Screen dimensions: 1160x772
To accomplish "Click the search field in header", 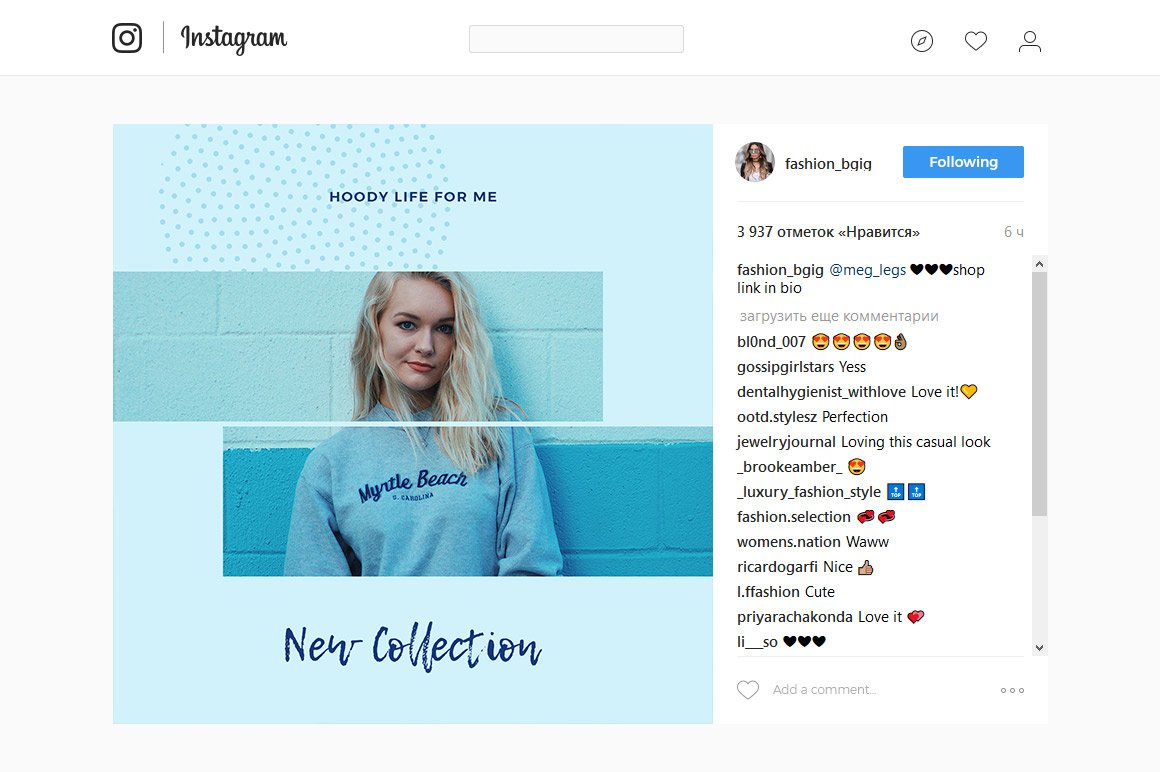I will click(576, 38).
